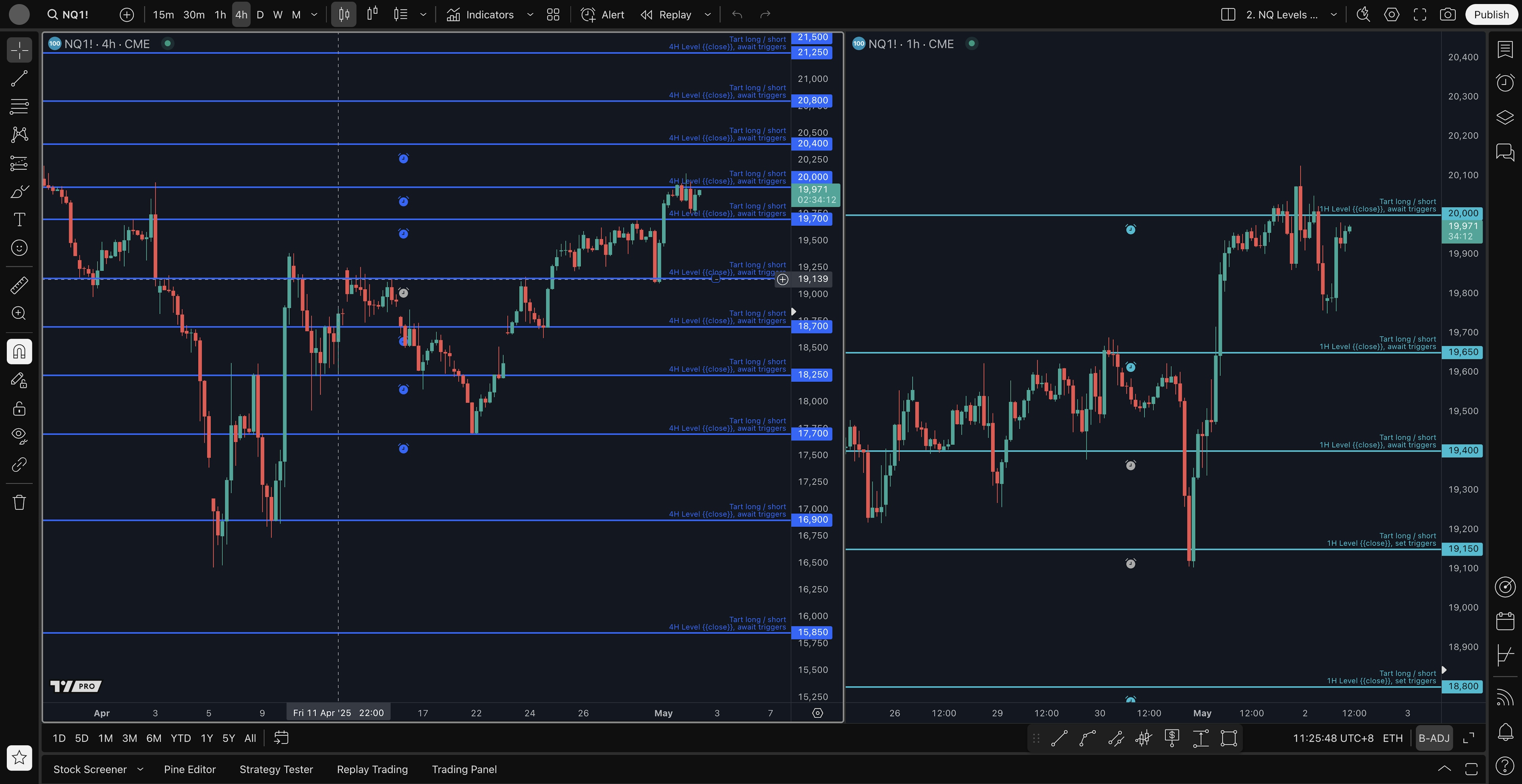
Task: Expand the Stock Screener dropdown arrow
Action: 140,769
